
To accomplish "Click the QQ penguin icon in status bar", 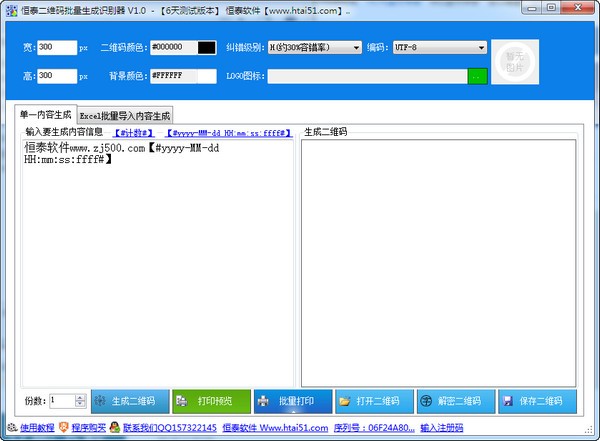I will tap(114, 427).
